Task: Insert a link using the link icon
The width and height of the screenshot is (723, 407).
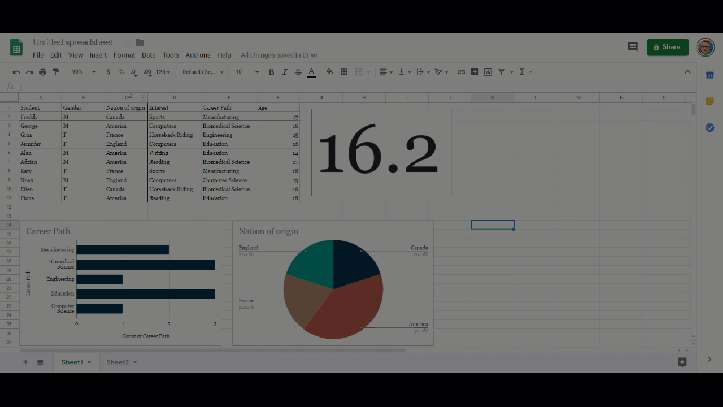Action: (x=461, y=72)
